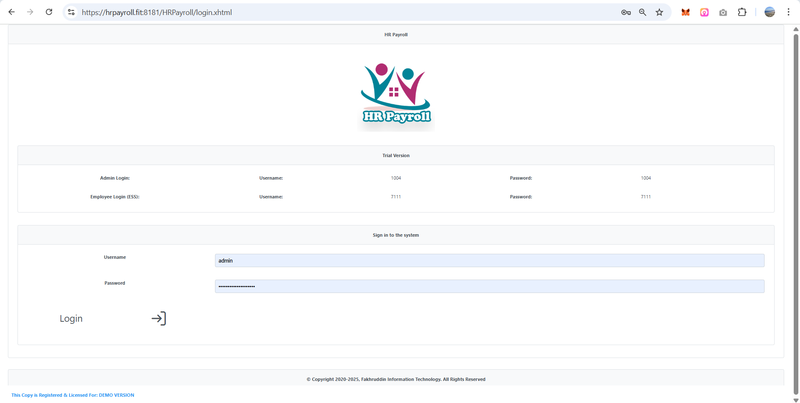Click the Login button text
Viewport: 800px width, 403px height.
pyautogui.click(x=71, y=318)
